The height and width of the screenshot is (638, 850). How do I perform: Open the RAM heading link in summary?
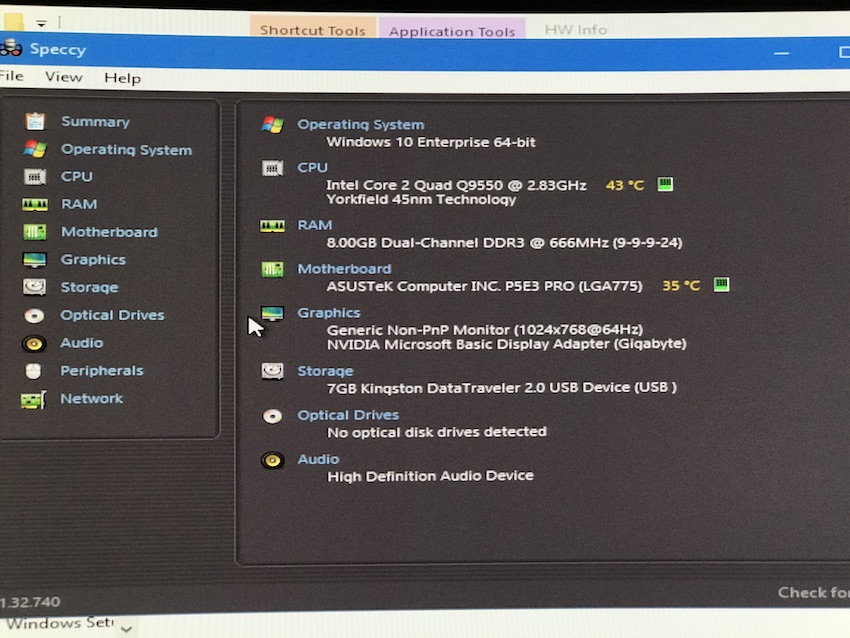pos(314,225)
